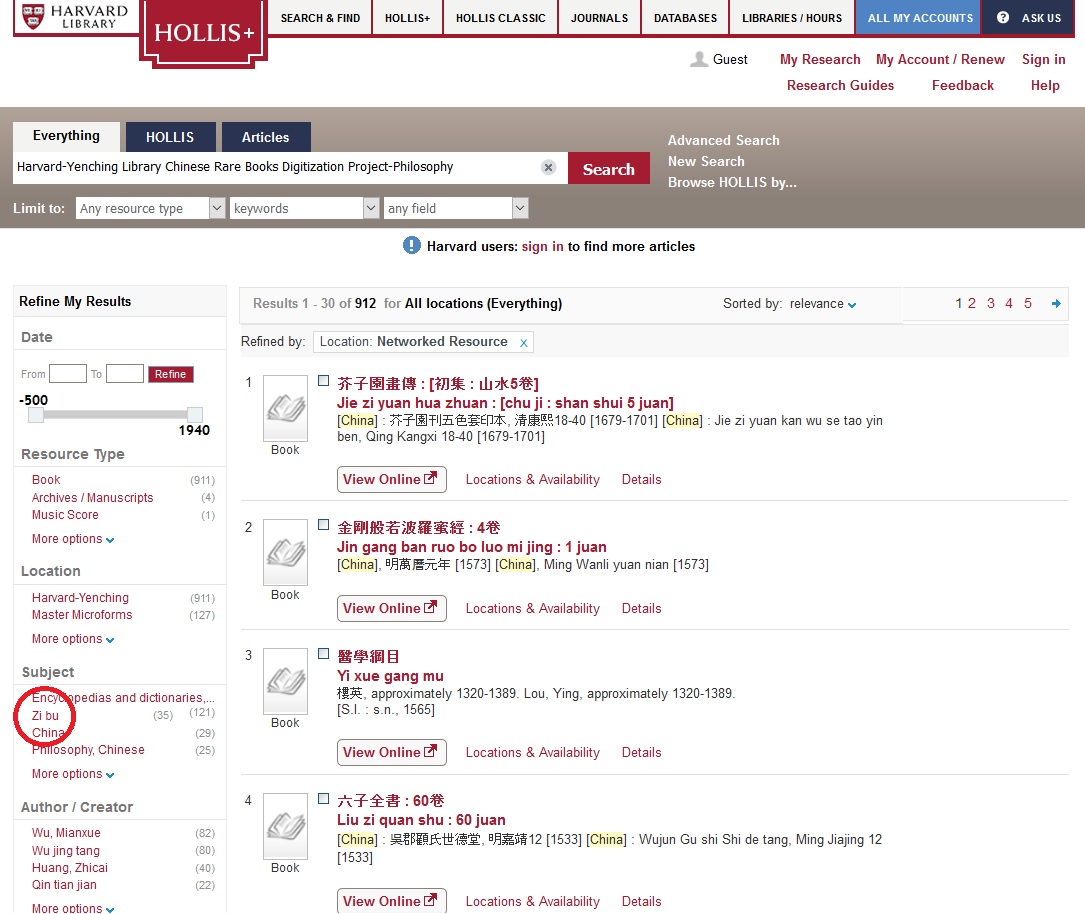1085x914 pixels.
Task: Click Browse HOLLIS by... link
Action: click(732, 183)
